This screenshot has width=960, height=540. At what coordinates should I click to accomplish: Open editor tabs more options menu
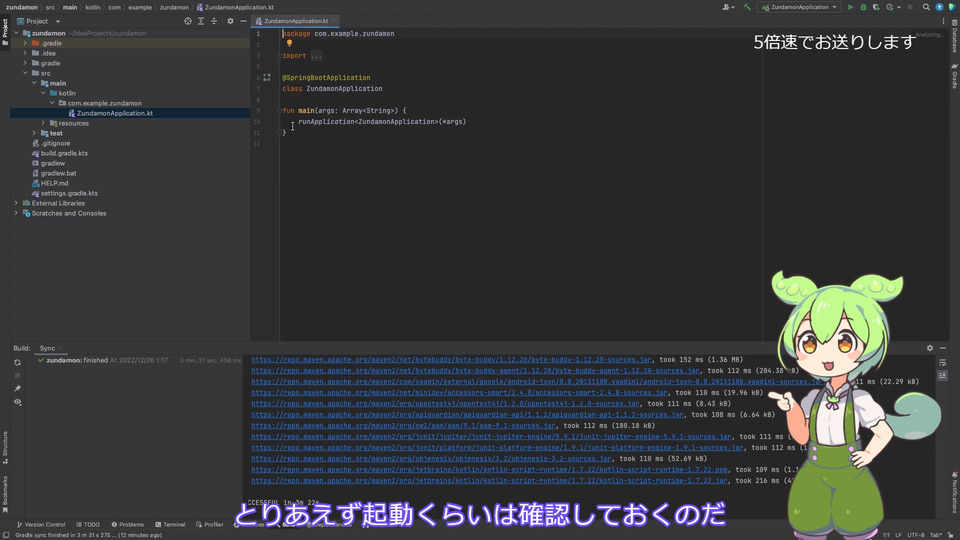click(x=943, y=21)
